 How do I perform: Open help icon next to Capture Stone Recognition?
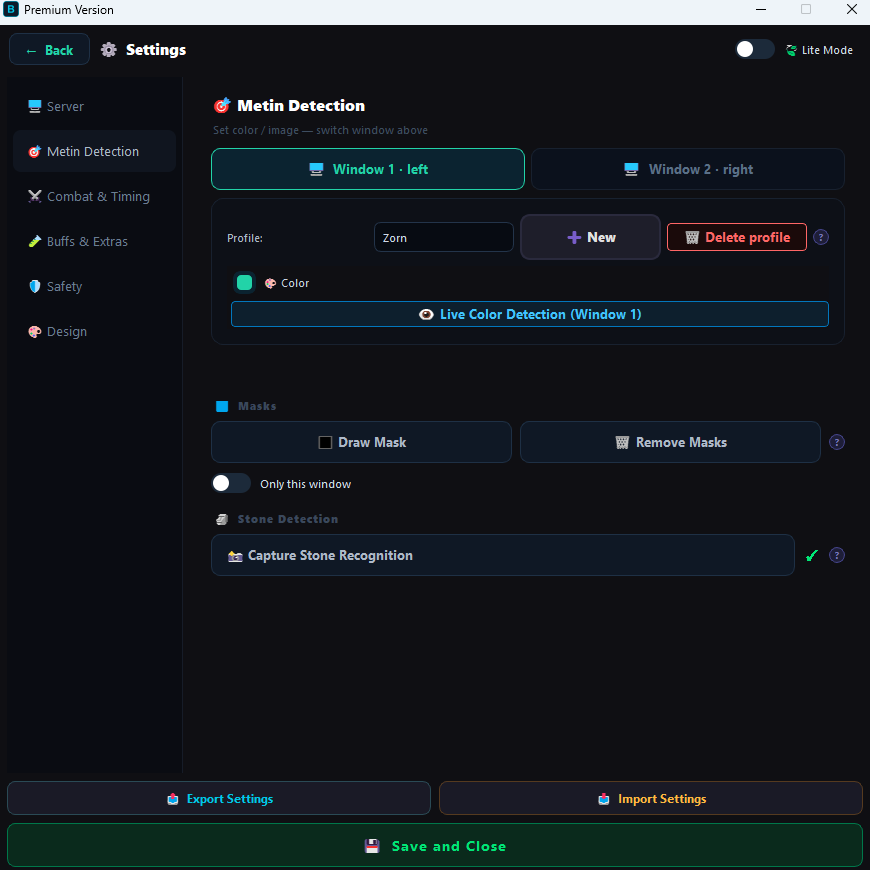(x=837, y=555)
